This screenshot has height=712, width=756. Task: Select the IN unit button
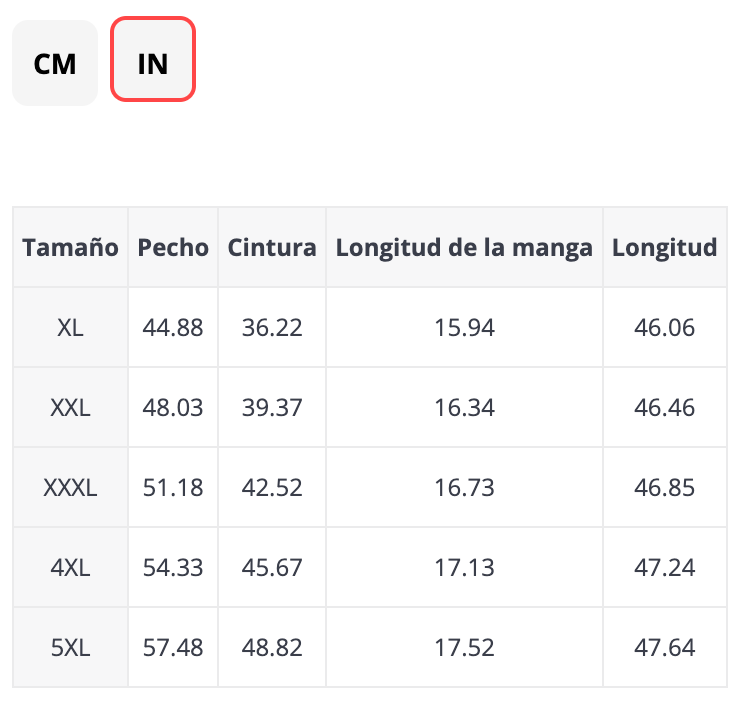[152, 64]
